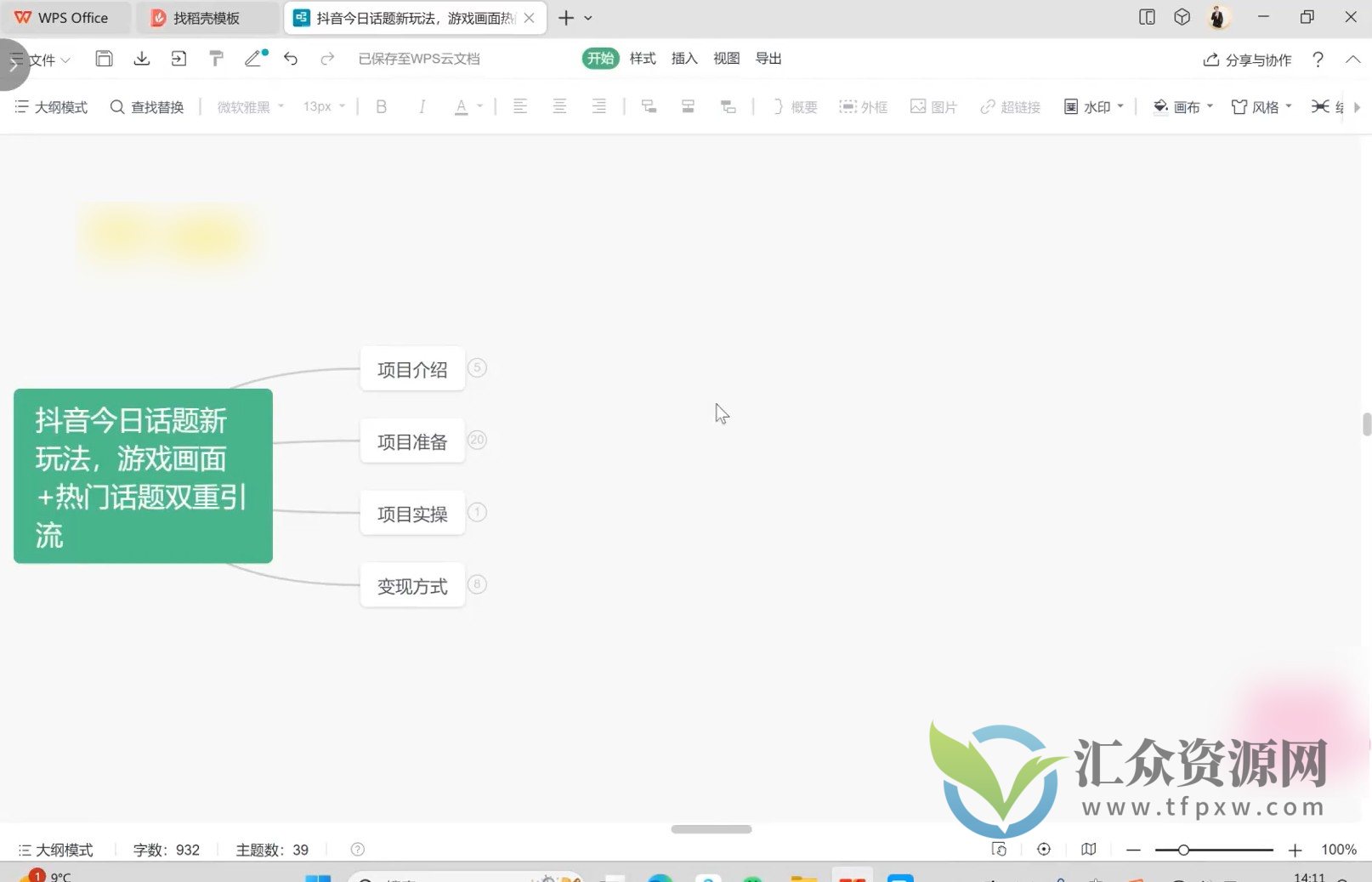Toggle center text alignment
Image resolution: width=1372 pixels, height=882 pixels.
[x=559, y=106]
